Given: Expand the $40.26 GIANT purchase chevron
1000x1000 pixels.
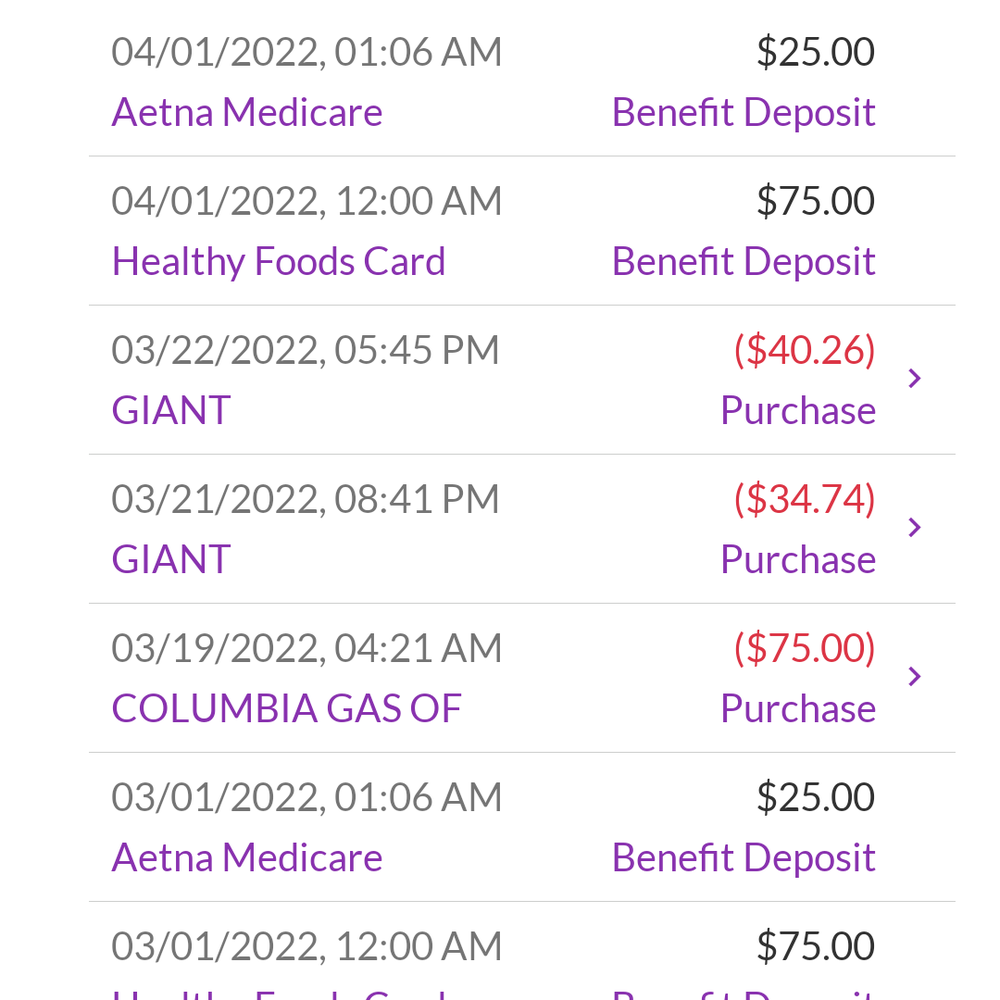Looking at the screenshot, I should [915, 378].
